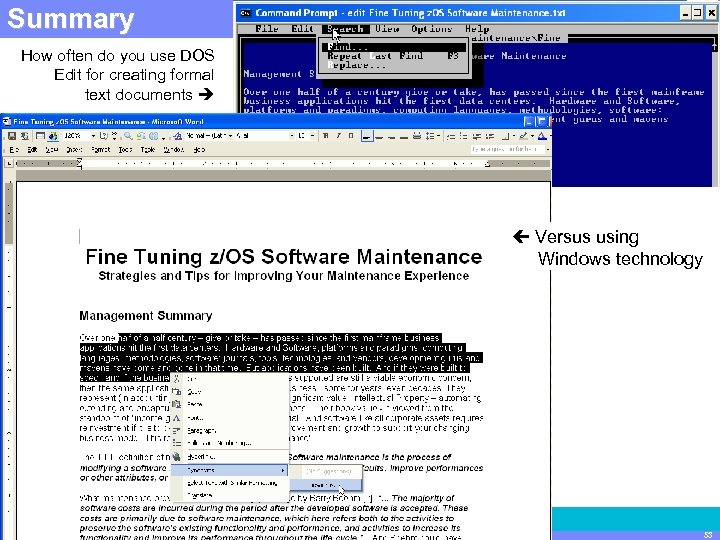Click the Paragraph icon in context menu
The image size is (720, 540).
(x=177, y=431)
